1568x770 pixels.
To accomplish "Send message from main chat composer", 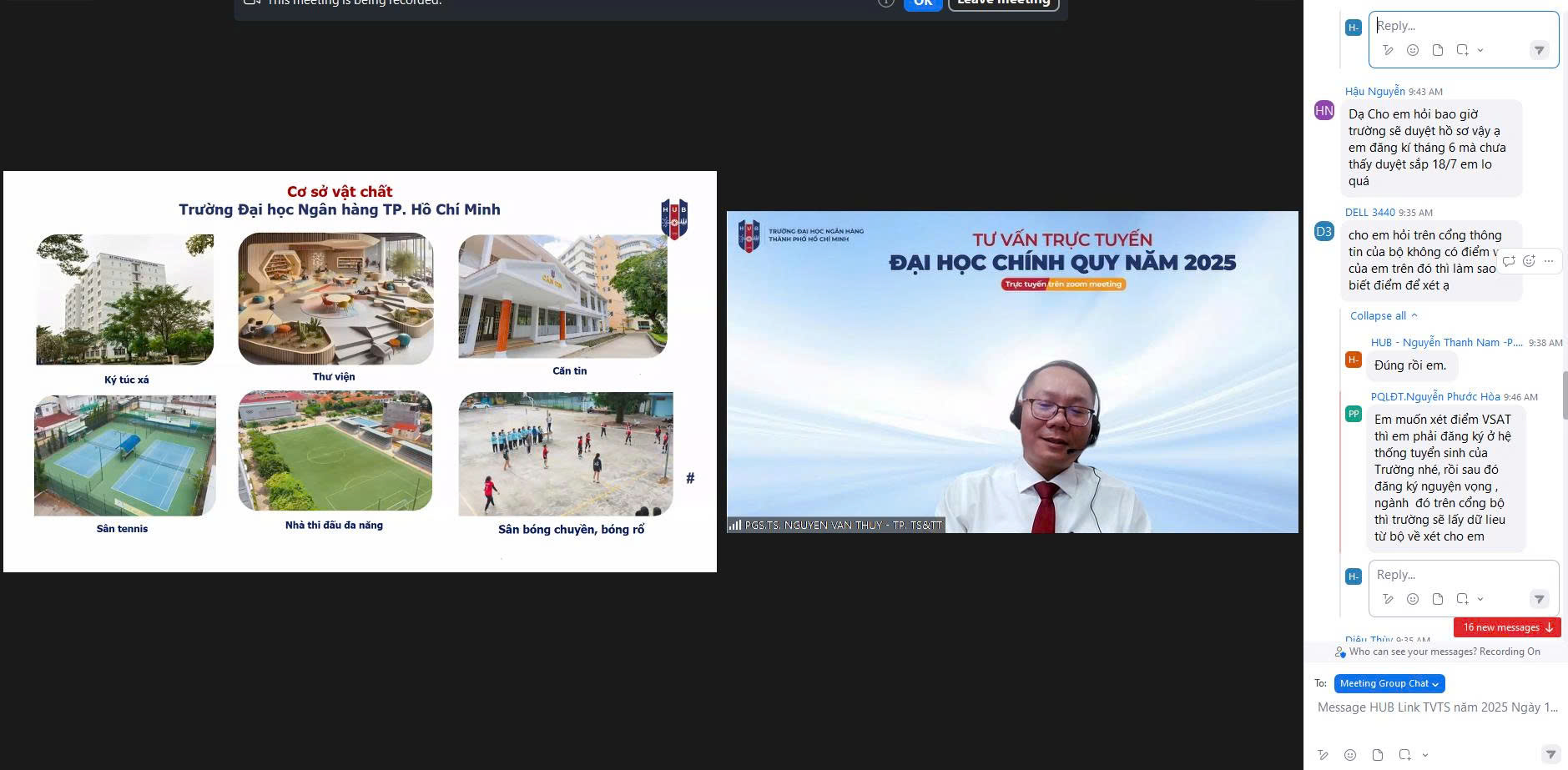I will pos(1550,755).
